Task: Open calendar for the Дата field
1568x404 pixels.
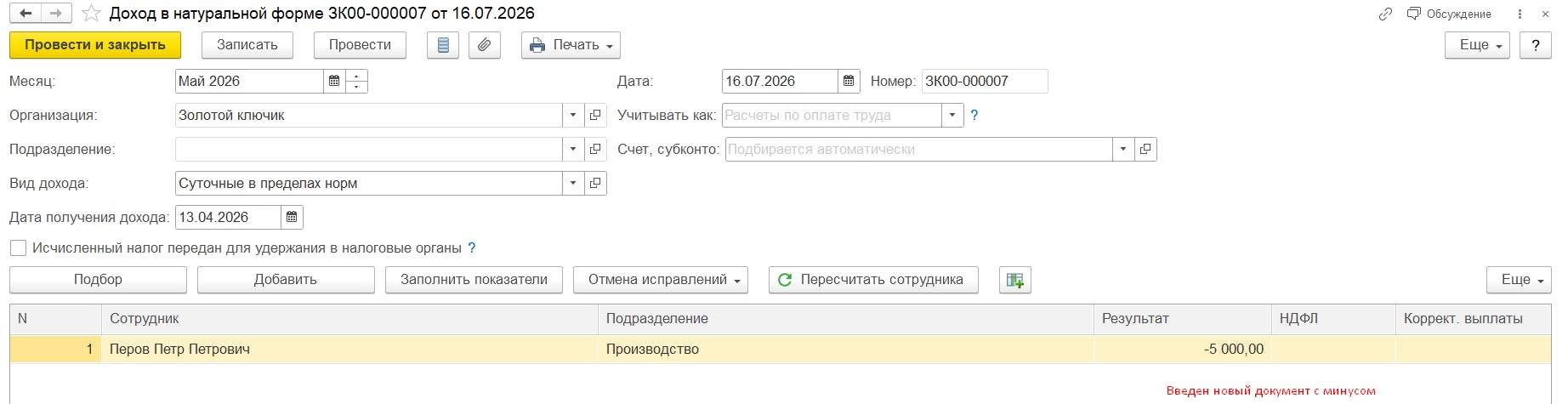Action: click(x=848, y=82)
